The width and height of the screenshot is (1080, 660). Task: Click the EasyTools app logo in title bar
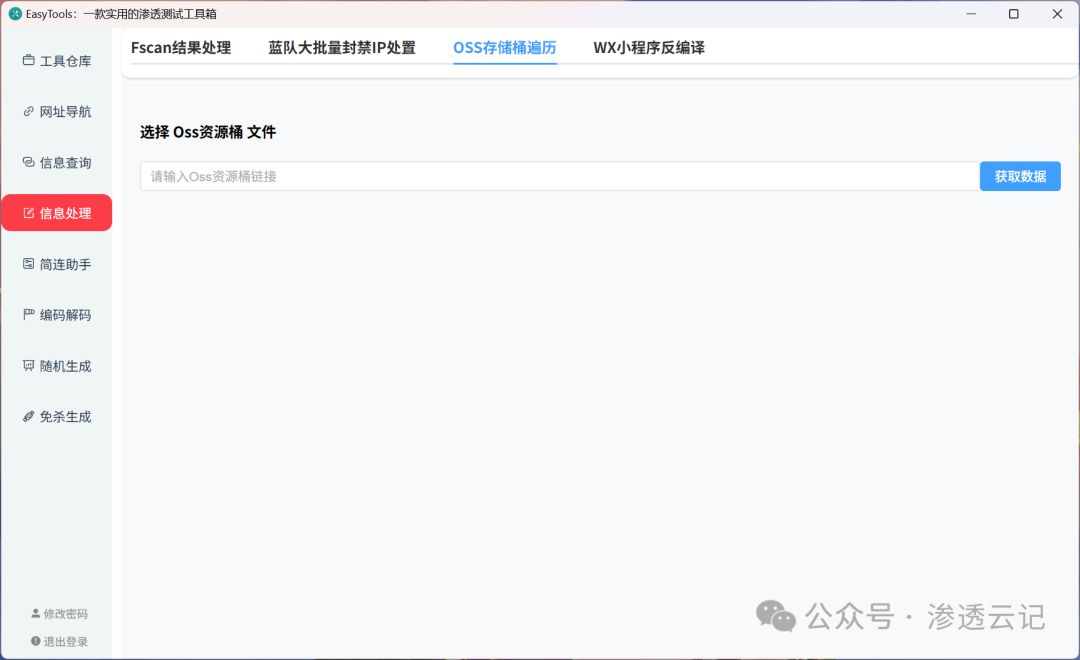(x=15, y=14)
